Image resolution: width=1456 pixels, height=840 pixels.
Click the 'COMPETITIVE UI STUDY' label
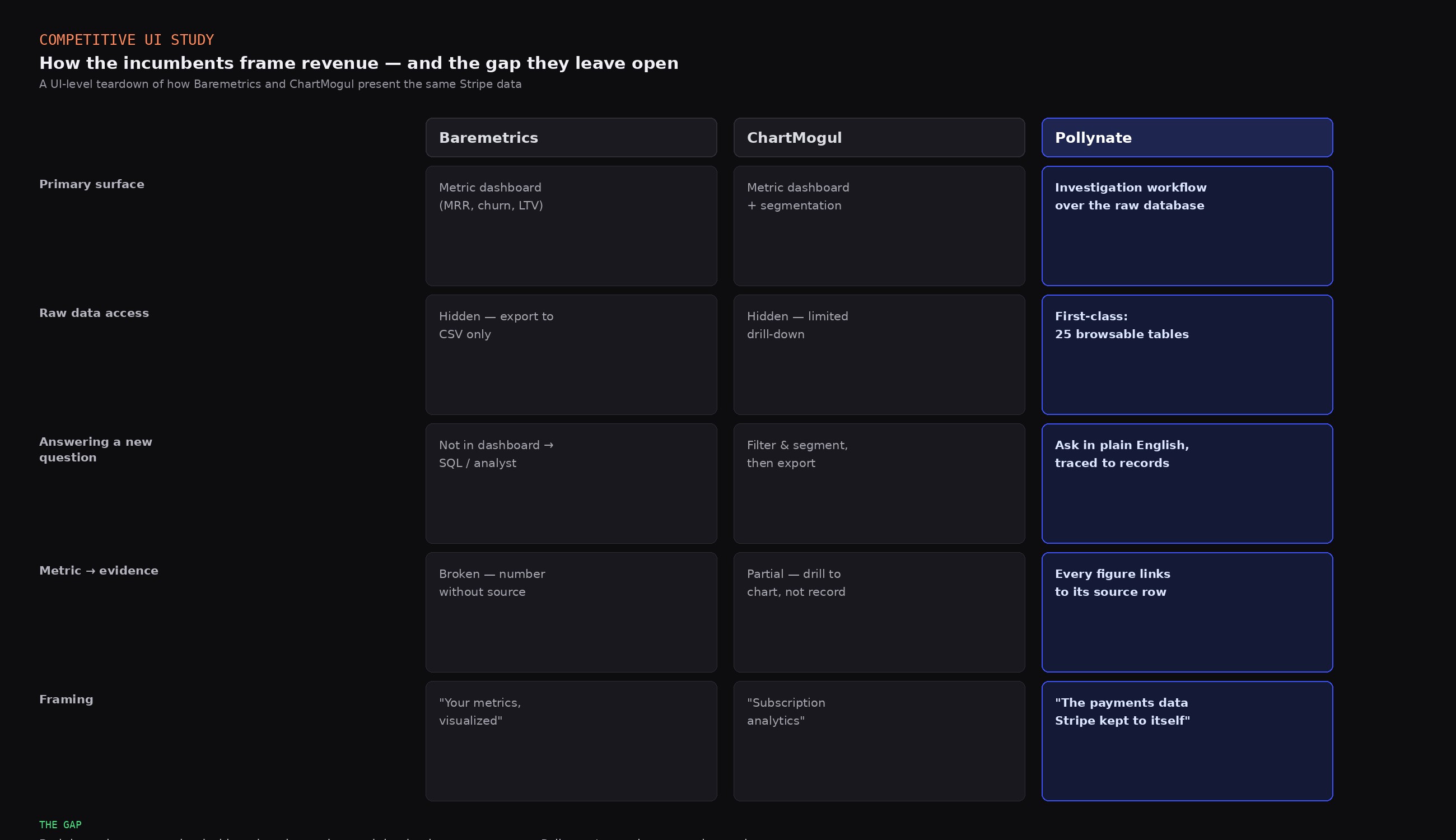click(x=127, y=40)
